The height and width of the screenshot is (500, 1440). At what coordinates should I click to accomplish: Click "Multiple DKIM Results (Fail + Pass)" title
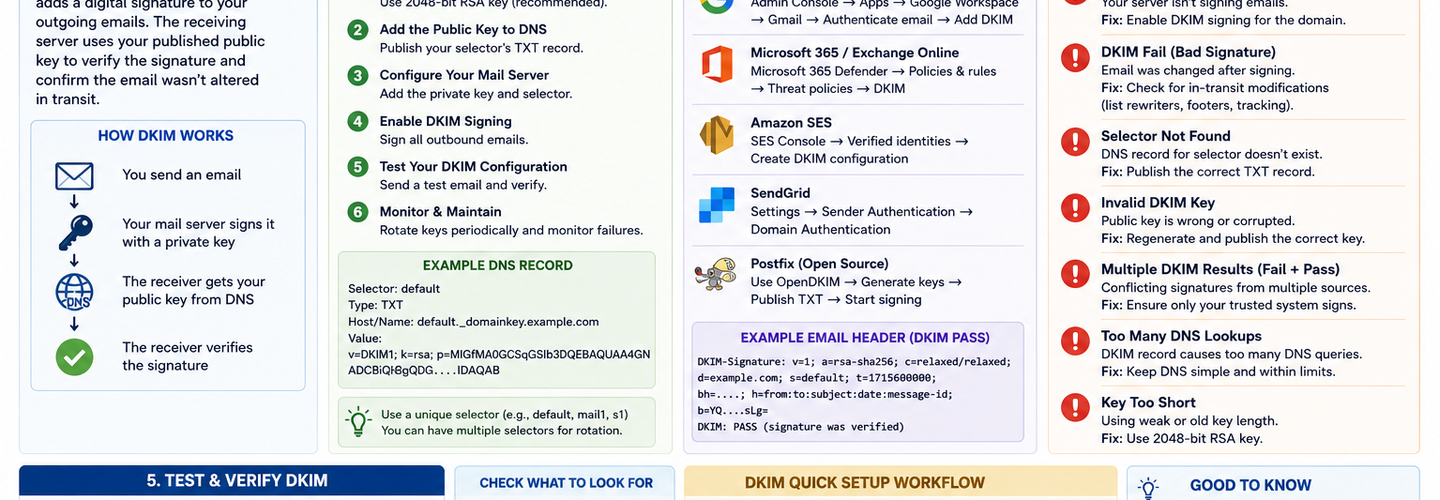coord(1220,269)
